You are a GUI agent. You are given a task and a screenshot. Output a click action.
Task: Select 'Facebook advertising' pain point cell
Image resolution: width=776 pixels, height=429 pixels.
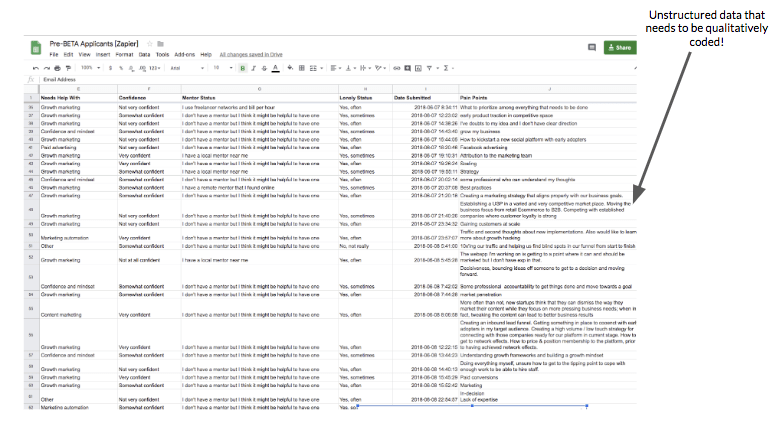547,147
